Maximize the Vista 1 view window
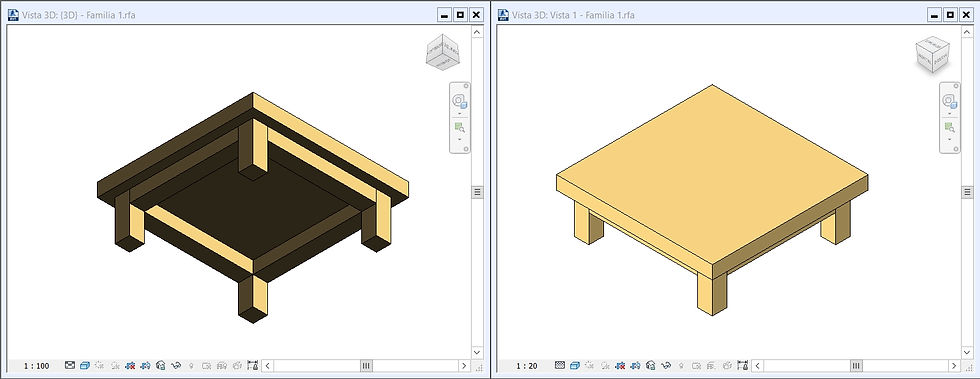Screen dimensions: 980x379 (950, 14)
